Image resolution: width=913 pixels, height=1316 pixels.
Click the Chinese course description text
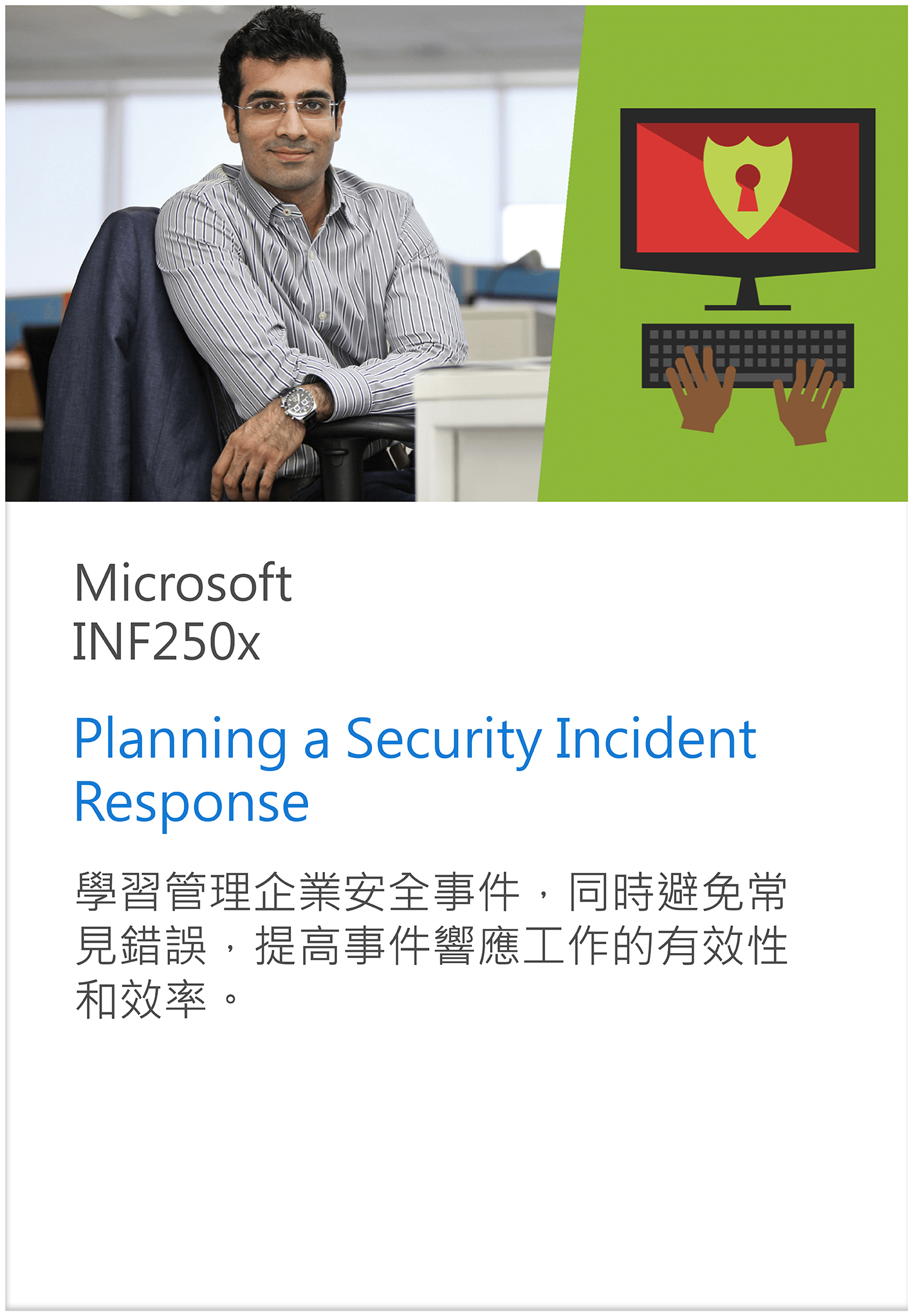431,945
